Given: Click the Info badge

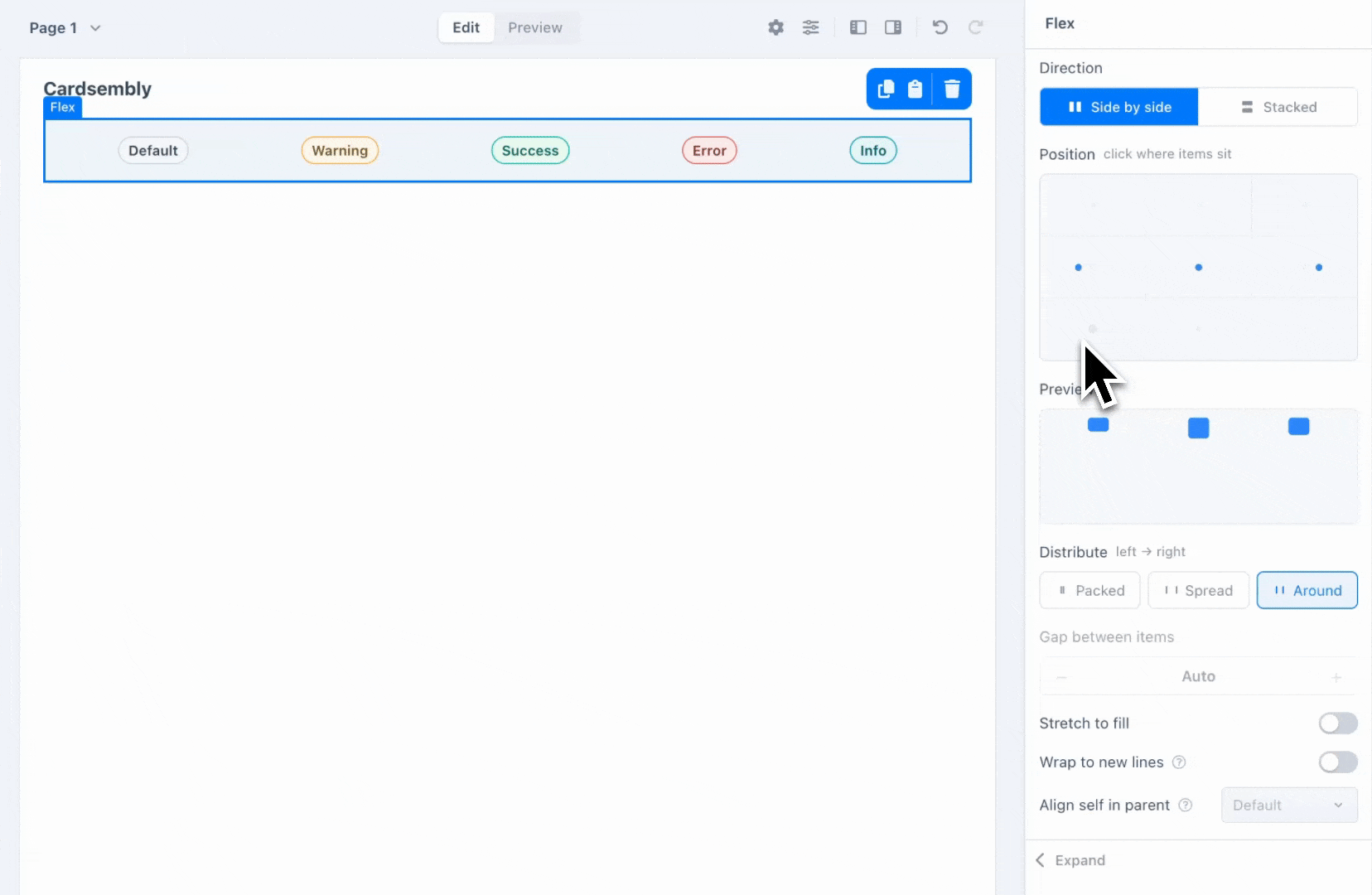Looking at the screenshot, I should coord(873,151).
